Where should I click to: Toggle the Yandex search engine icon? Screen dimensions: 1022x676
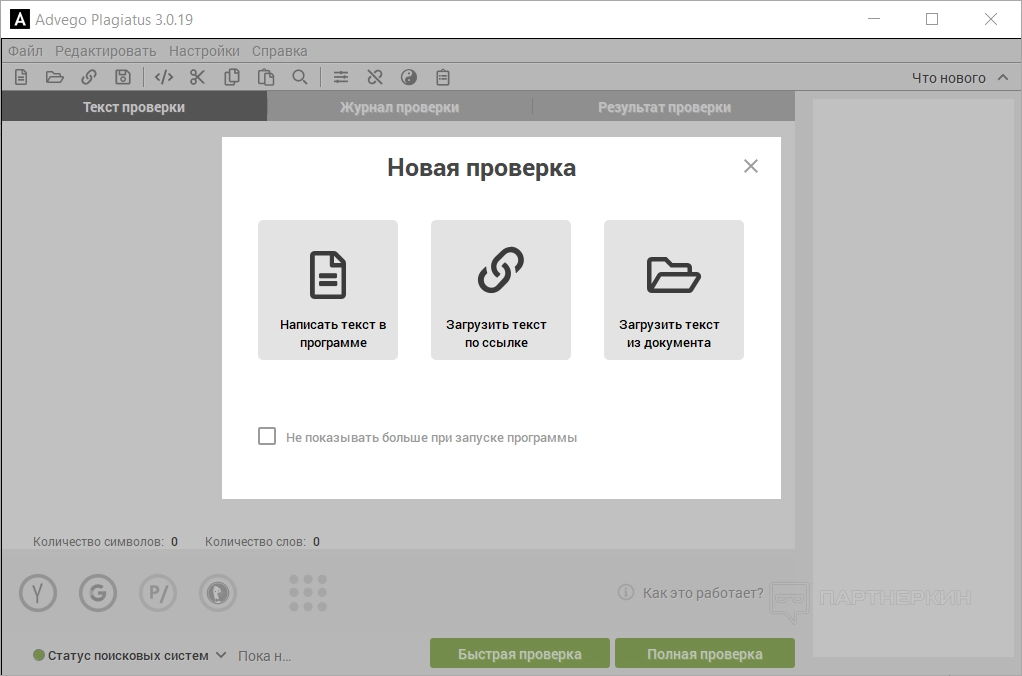tap(38, 593)
